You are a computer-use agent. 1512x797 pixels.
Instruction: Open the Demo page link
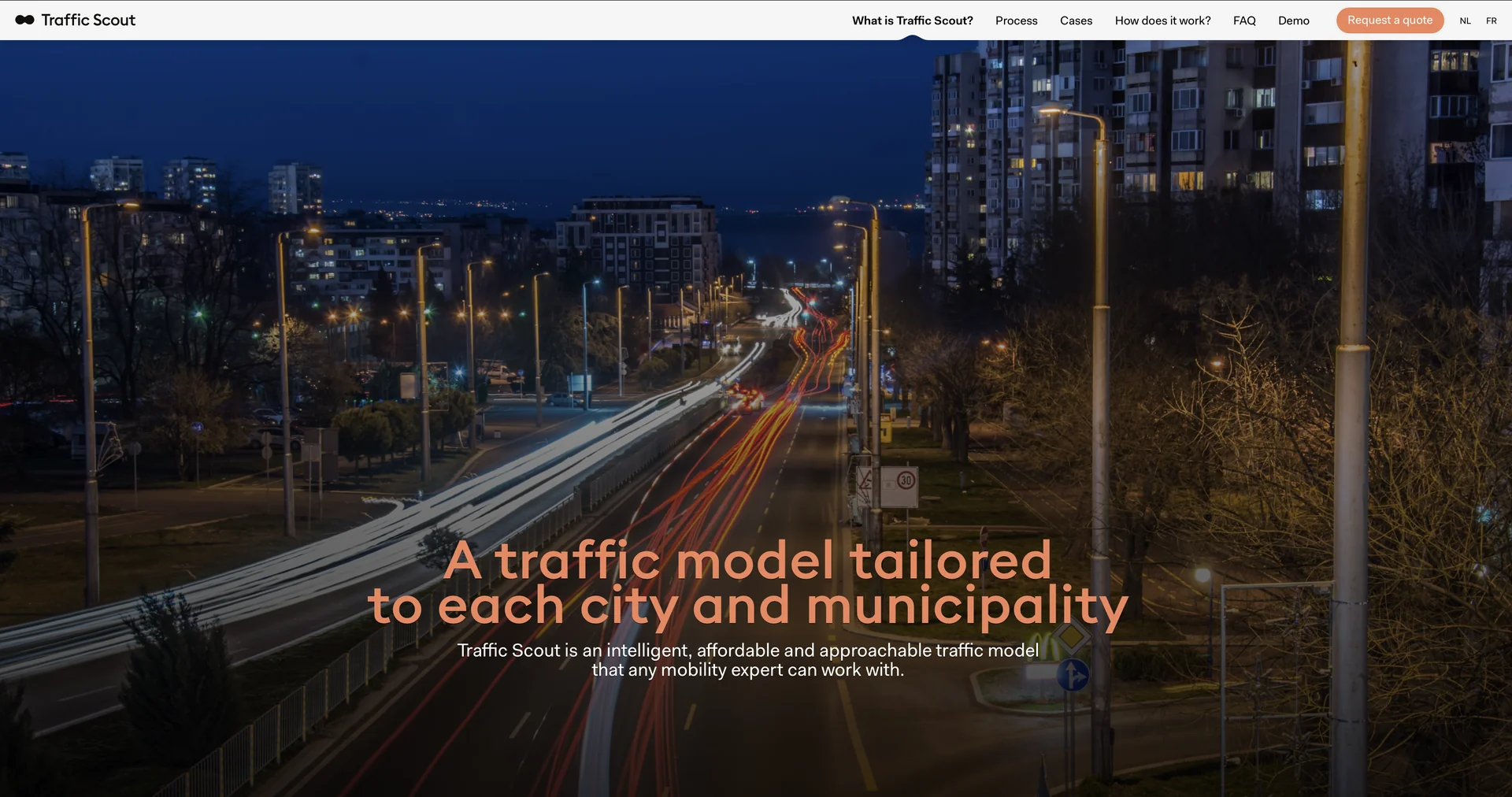click(1293, 20)
